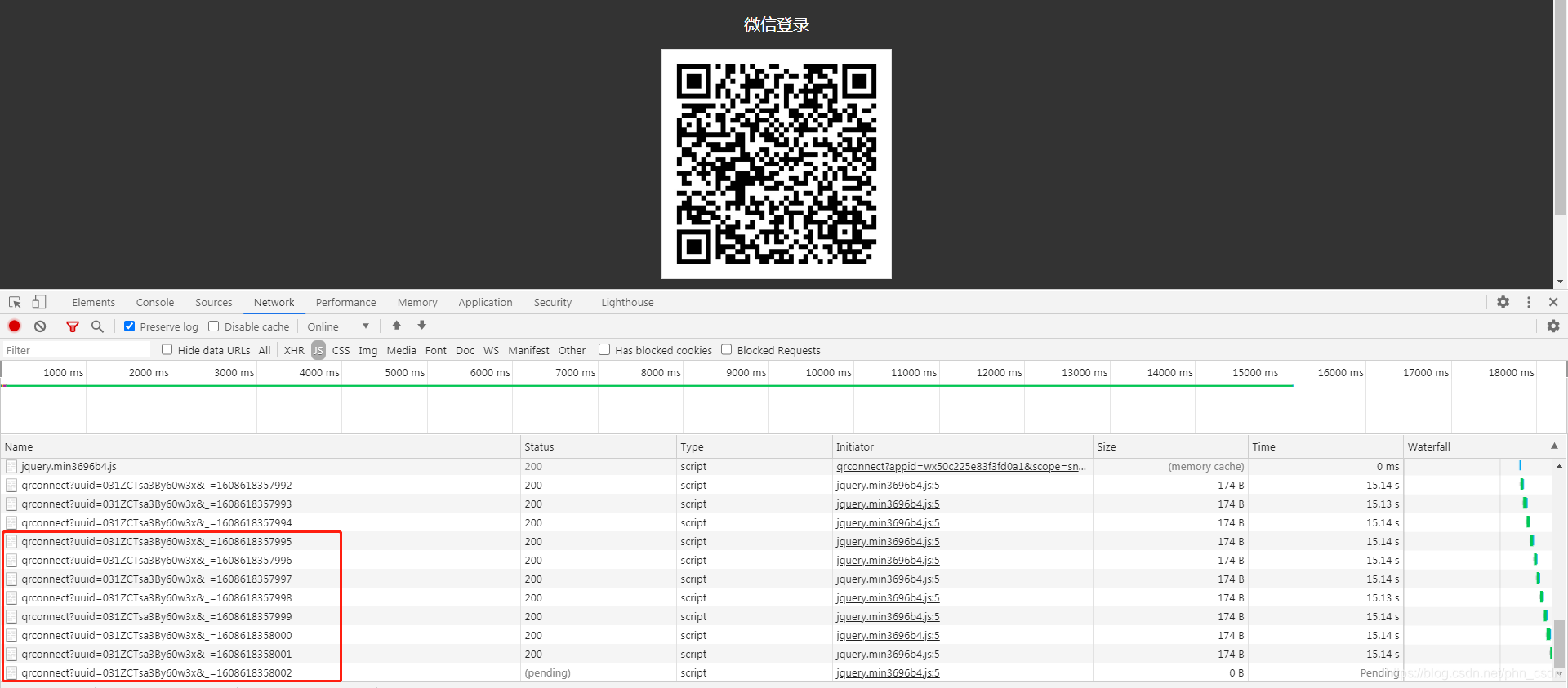Click the page vertical scrollbar thumb

[x=1561, y=108]
